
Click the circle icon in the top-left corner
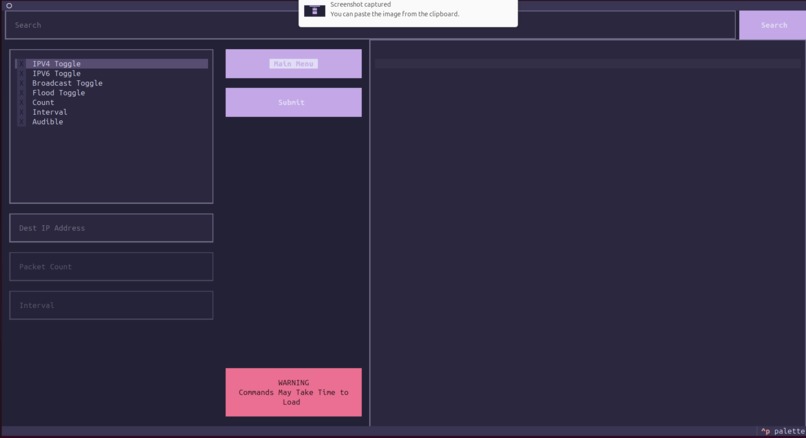(9, 6)
